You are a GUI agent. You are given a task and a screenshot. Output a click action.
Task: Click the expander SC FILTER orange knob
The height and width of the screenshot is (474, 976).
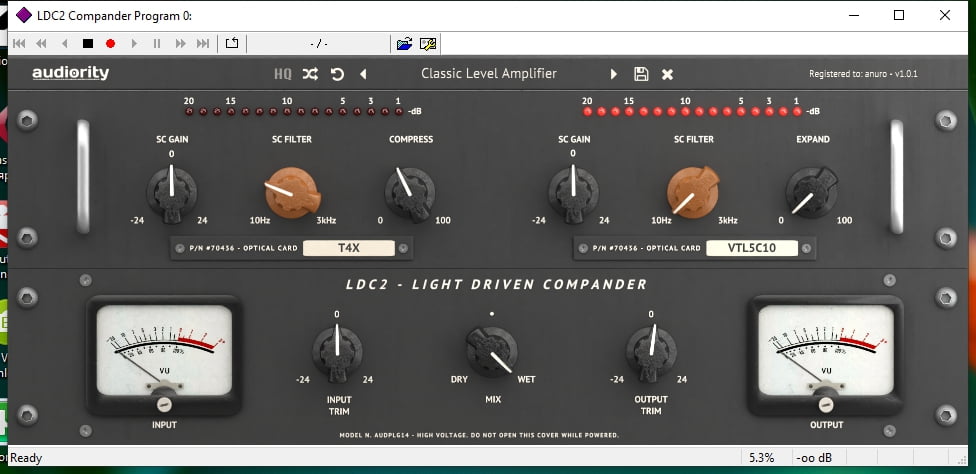[693, 192]
